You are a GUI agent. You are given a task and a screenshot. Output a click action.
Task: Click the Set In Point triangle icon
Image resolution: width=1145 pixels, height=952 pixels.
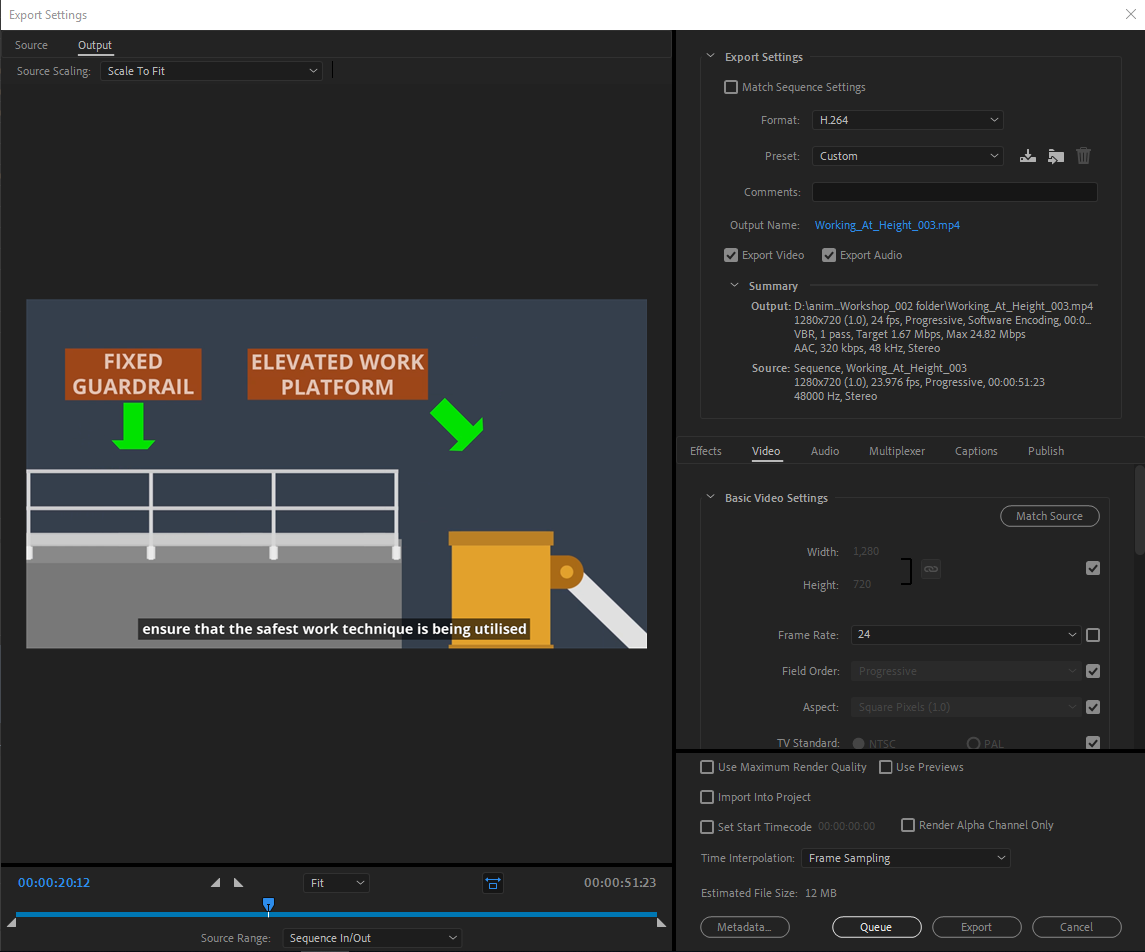coord(216,883)
